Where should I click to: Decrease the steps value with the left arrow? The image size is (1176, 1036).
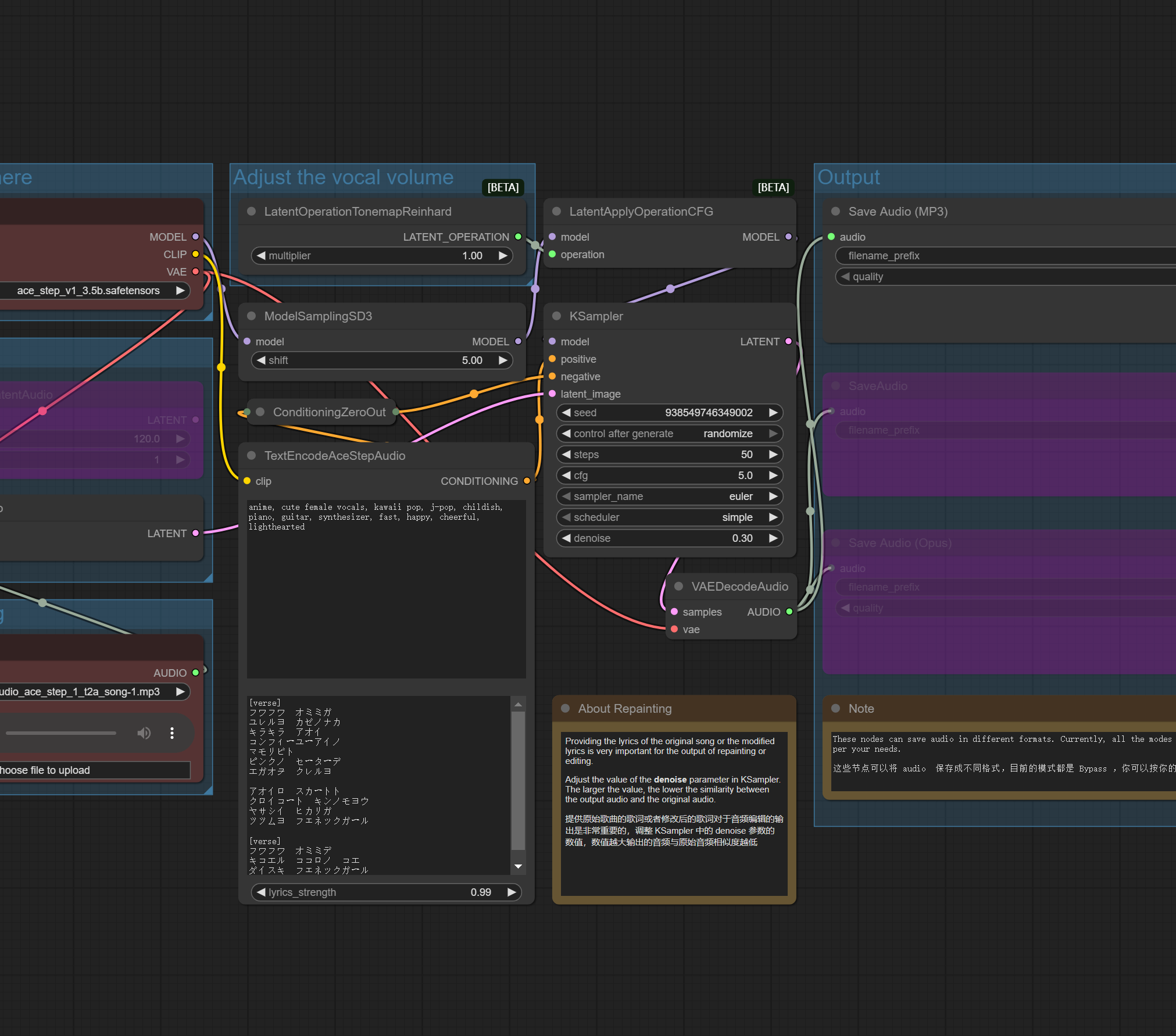[x=566, y=455]
